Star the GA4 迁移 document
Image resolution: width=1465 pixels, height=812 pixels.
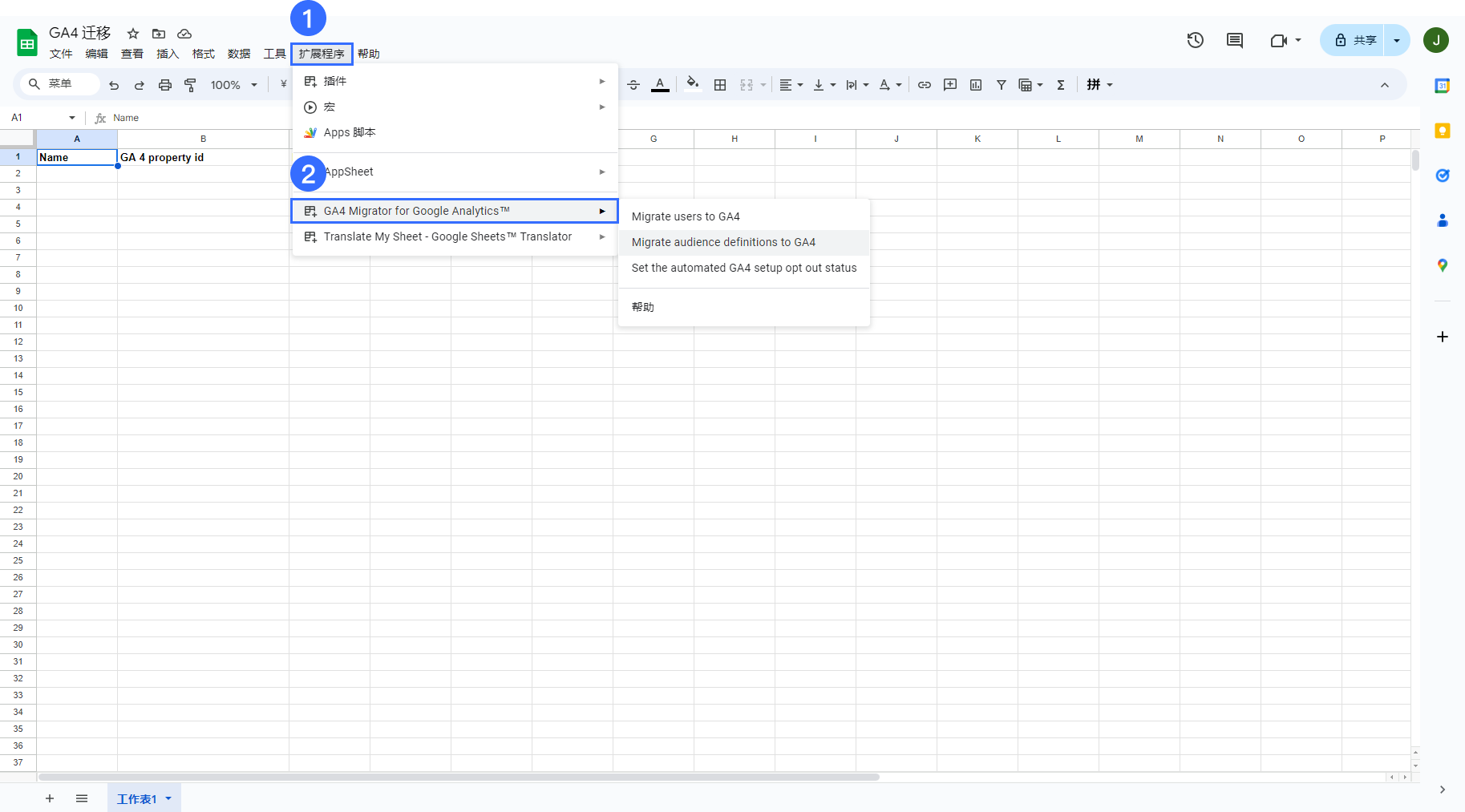click(133, 34)
